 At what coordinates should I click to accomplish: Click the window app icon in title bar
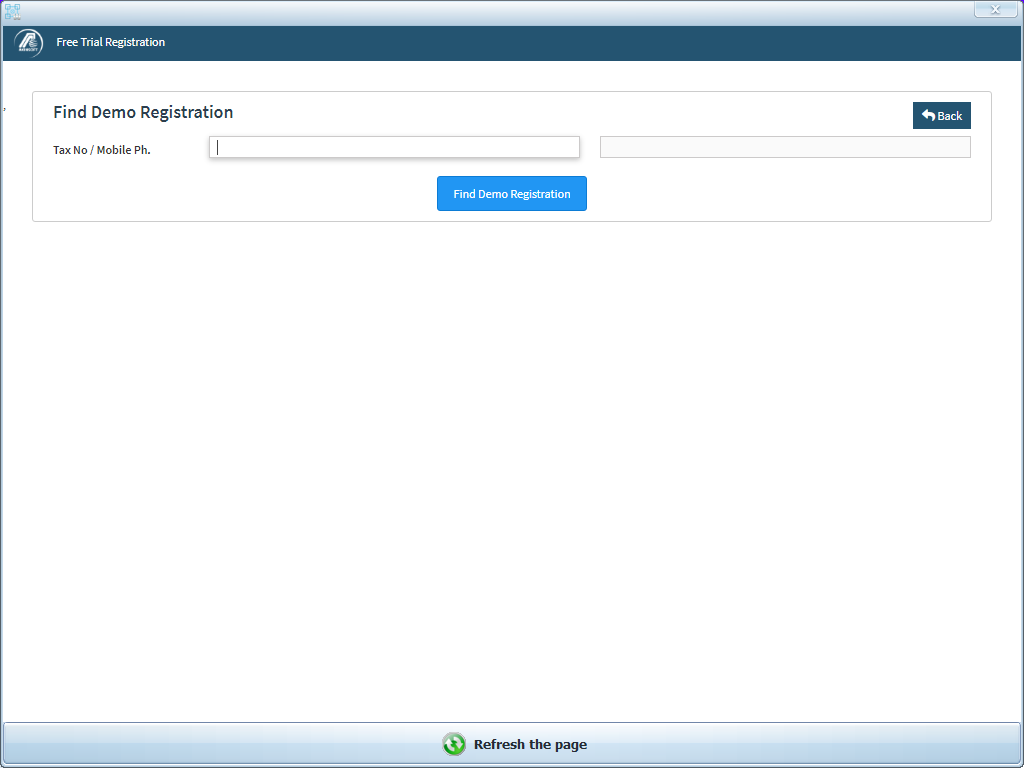(x=12, y=11)
